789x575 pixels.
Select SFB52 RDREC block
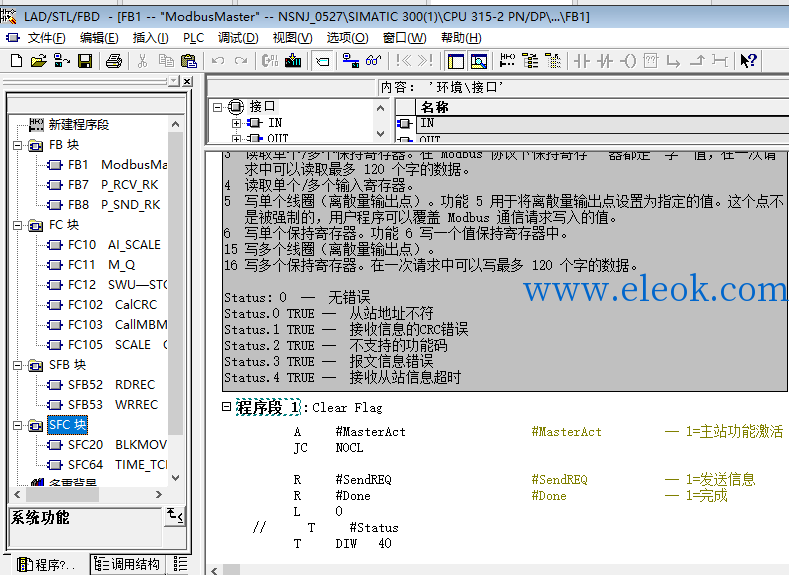[101, 385]
